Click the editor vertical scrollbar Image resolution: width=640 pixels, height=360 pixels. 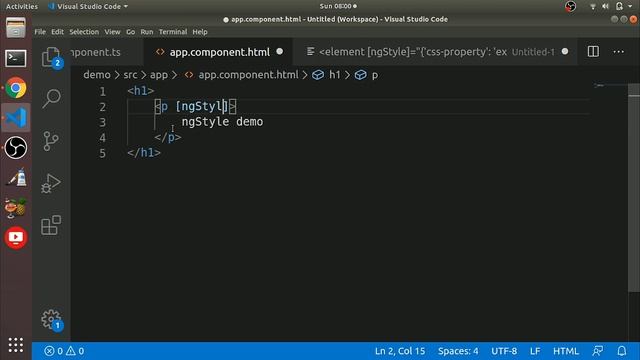point(634,188)
